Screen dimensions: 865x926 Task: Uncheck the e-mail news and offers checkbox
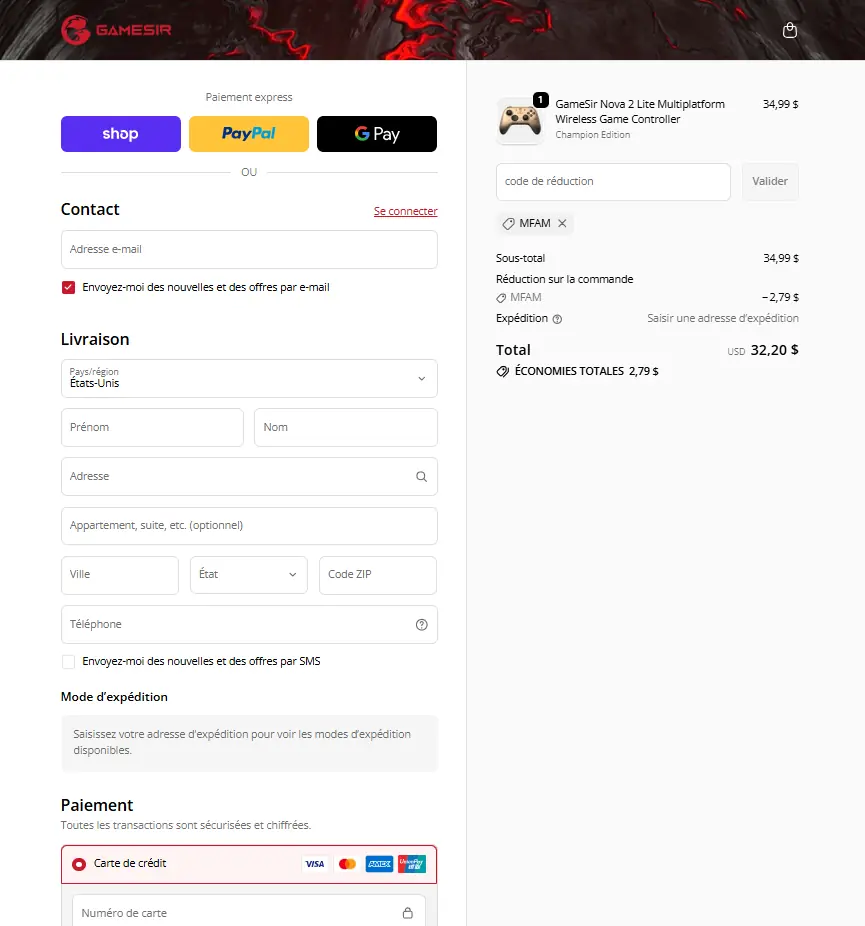click(68, 287)
